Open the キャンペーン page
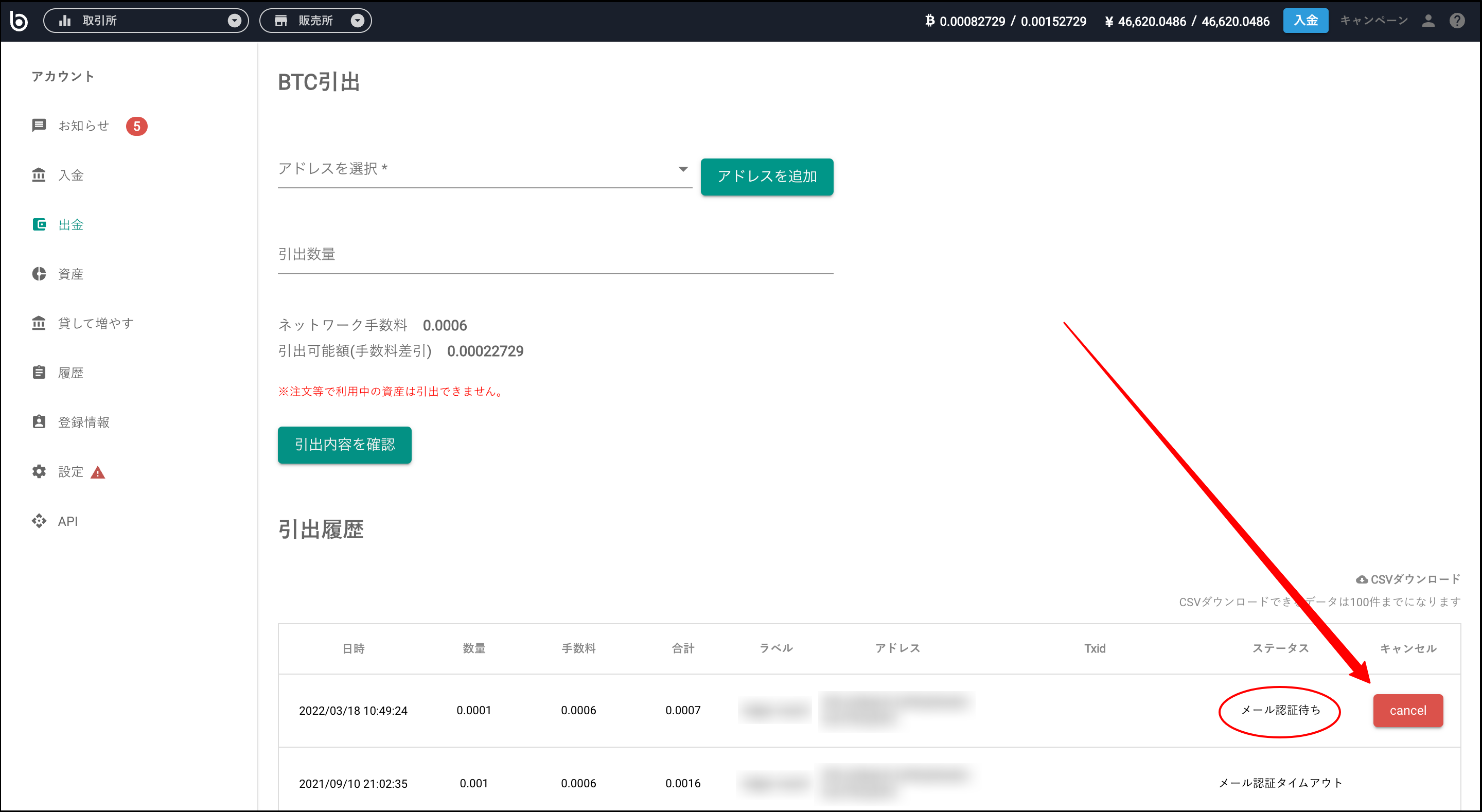 (1373, 20)
